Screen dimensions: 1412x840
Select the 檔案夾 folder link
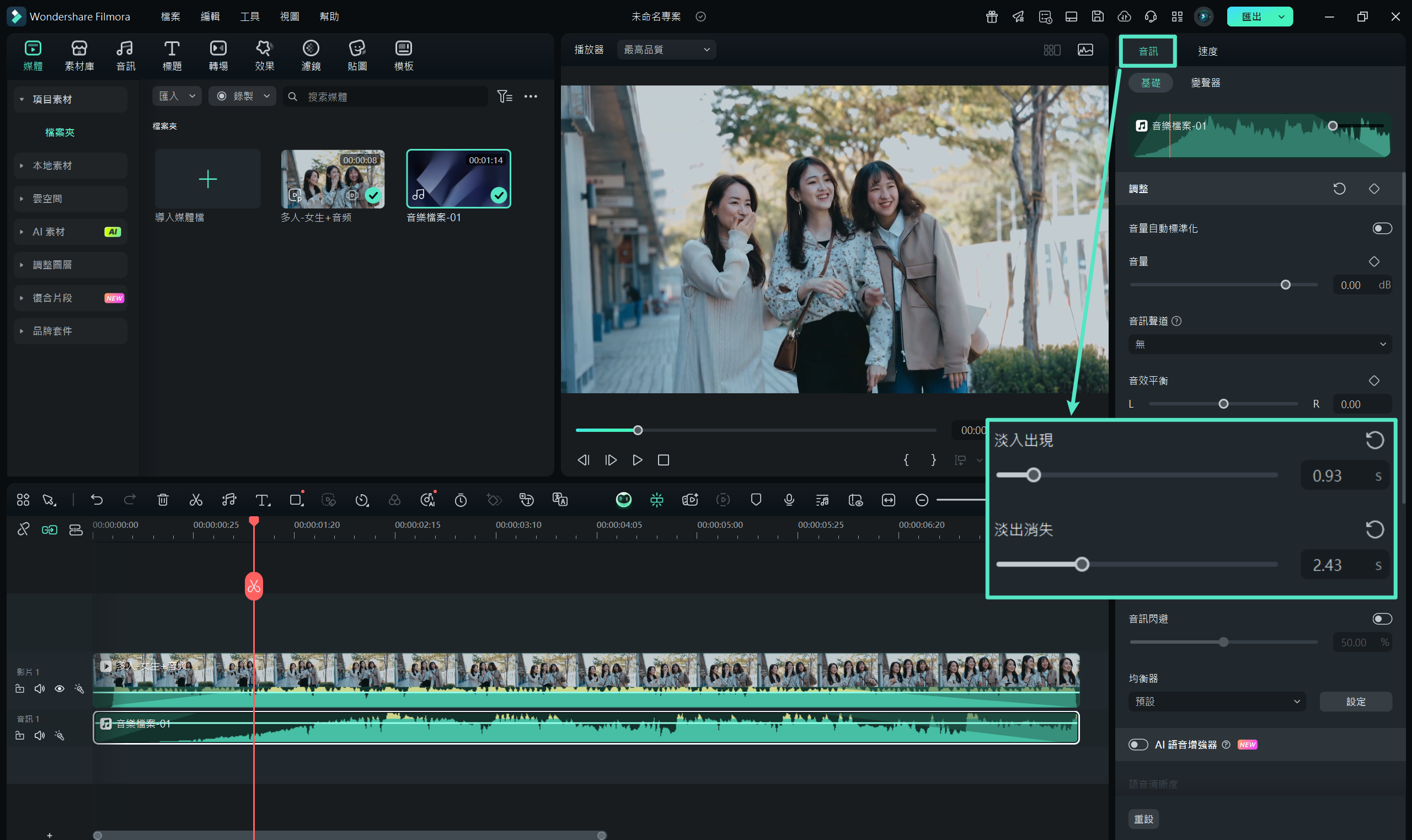click(x=60, y=132)
